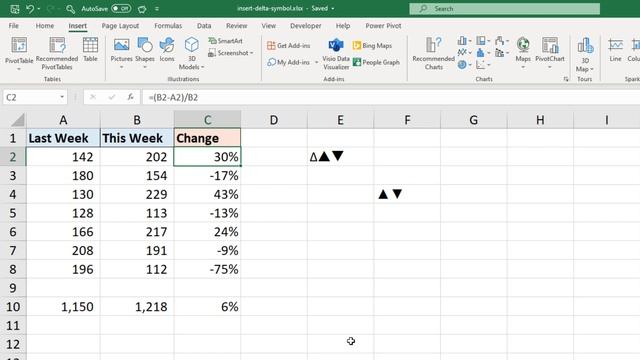Select column G header

pyautogui.click(x=473, y=120)
